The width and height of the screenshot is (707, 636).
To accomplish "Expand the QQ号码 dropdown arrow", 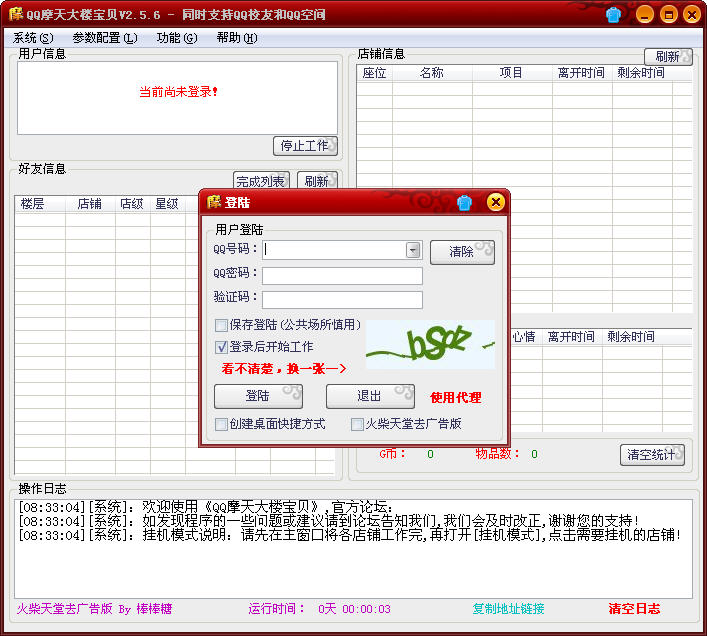I will tap(413, 250).
